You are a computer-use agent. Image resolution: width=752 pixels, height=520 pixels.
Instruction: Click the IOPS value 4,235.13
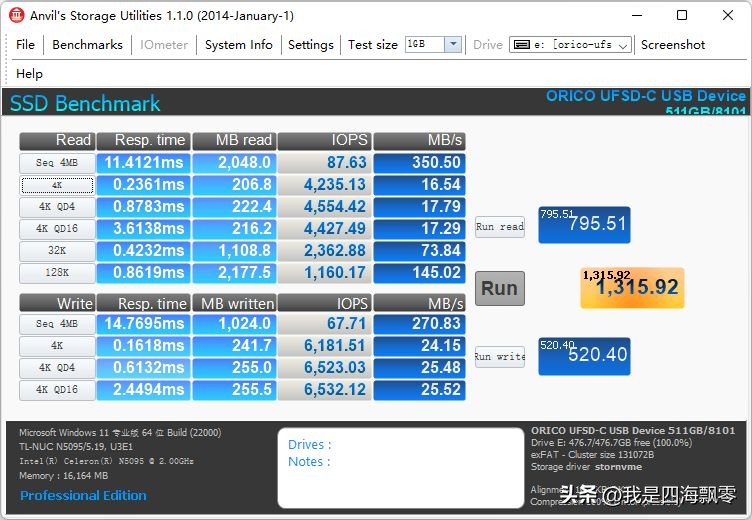[325, 185]
